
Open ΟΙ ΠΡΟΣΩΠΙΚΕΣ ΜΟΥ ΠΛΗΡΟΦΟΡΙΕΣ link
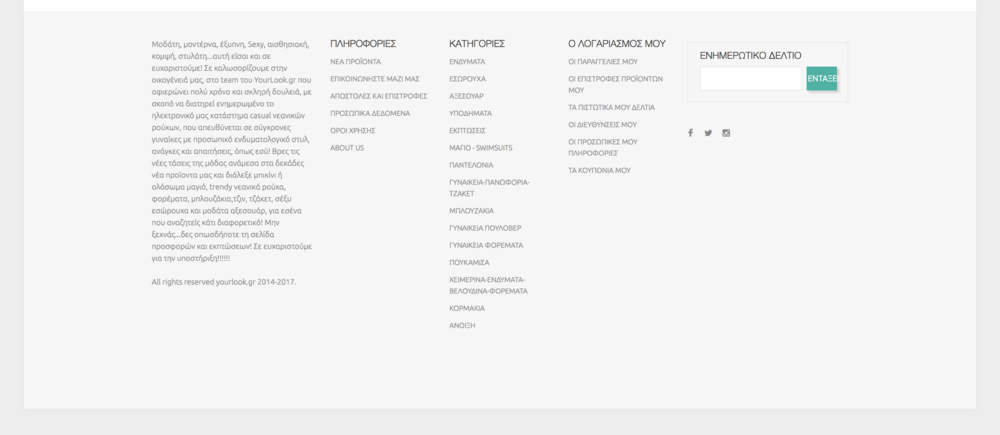point(603,148)
